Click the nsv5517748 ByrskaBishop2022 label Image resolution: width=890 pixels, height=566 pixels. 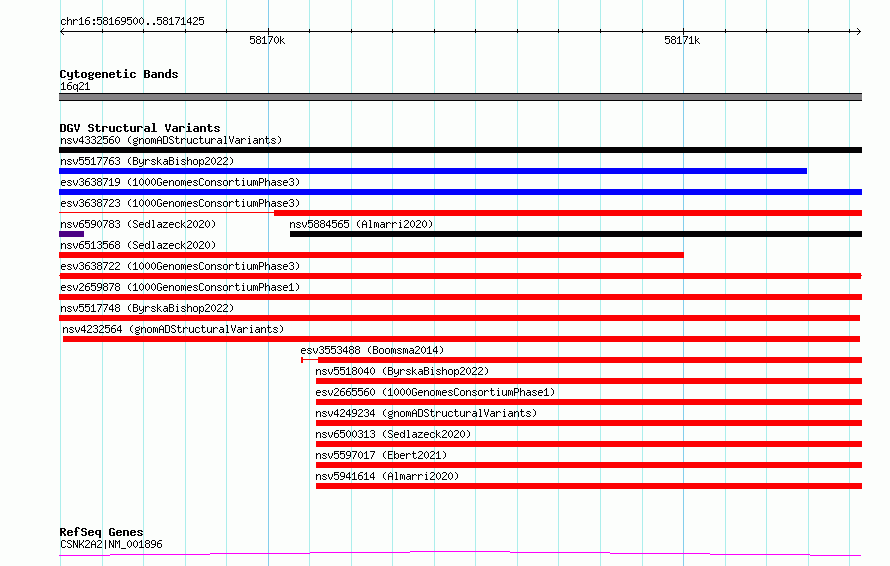pos(147,308)
